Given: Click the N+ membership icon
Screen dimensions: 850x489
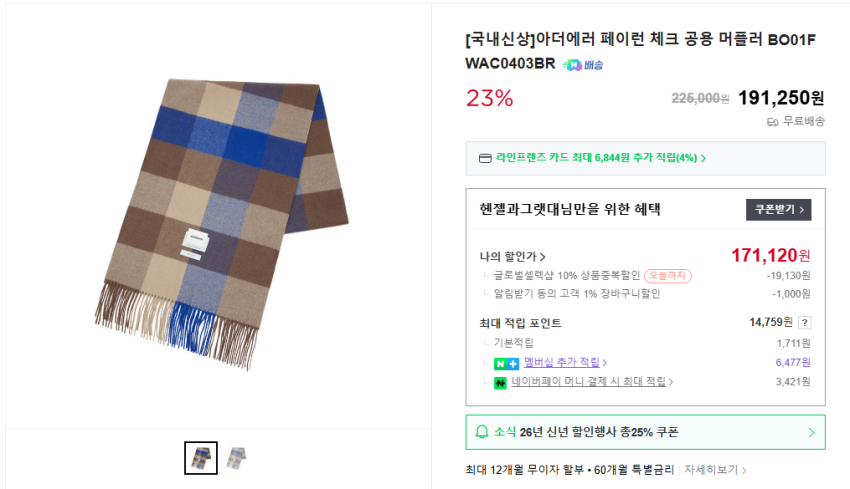Looking at the screenshot, I should [x=505, y=362].
